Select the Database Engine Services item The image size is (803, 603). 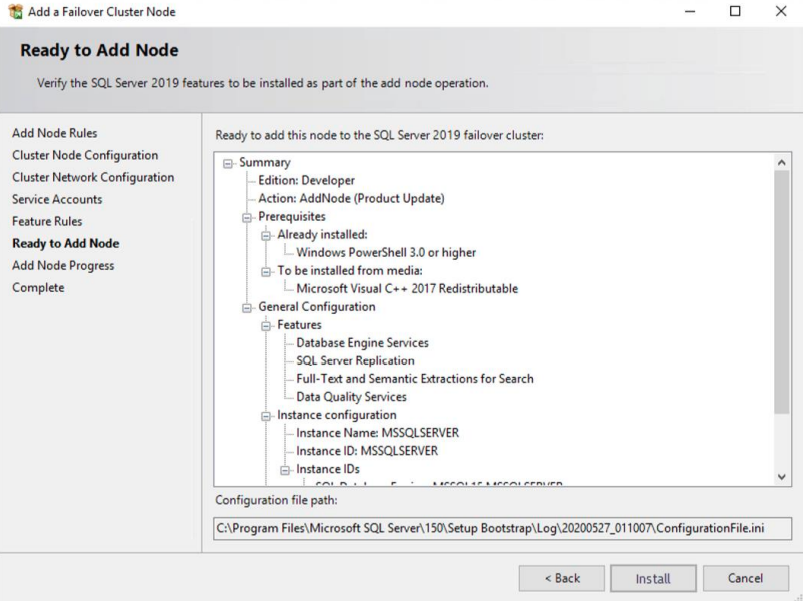click(x=363, y=343)
